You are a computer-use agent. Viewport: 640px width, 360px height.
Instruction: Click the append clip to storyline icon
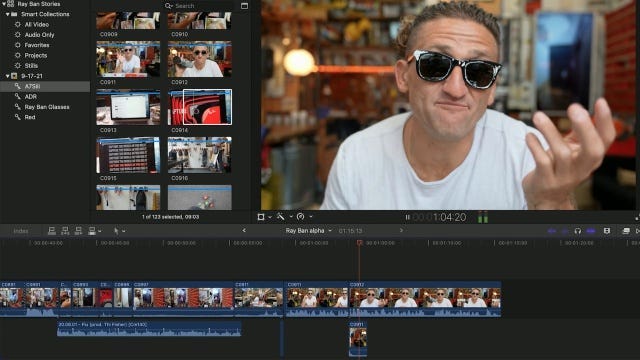tap(78, 231)
